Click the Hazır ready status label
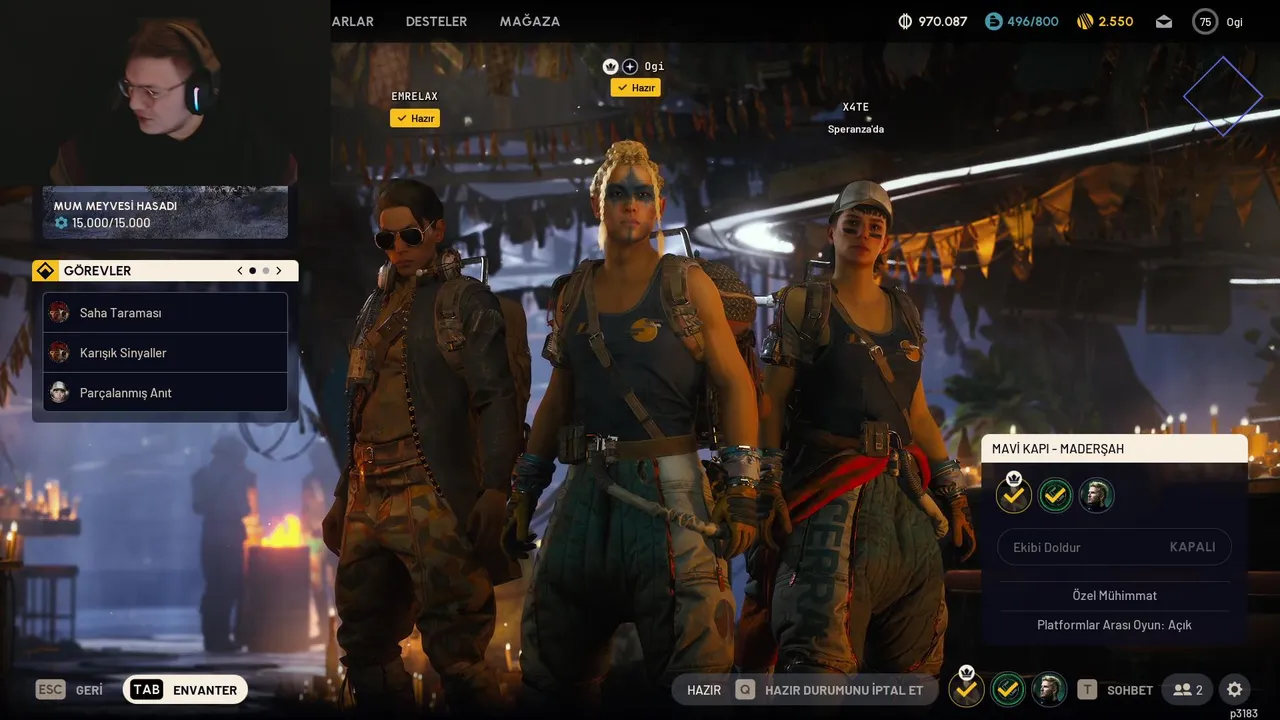Screen dimensions: 1280x720 704,690
